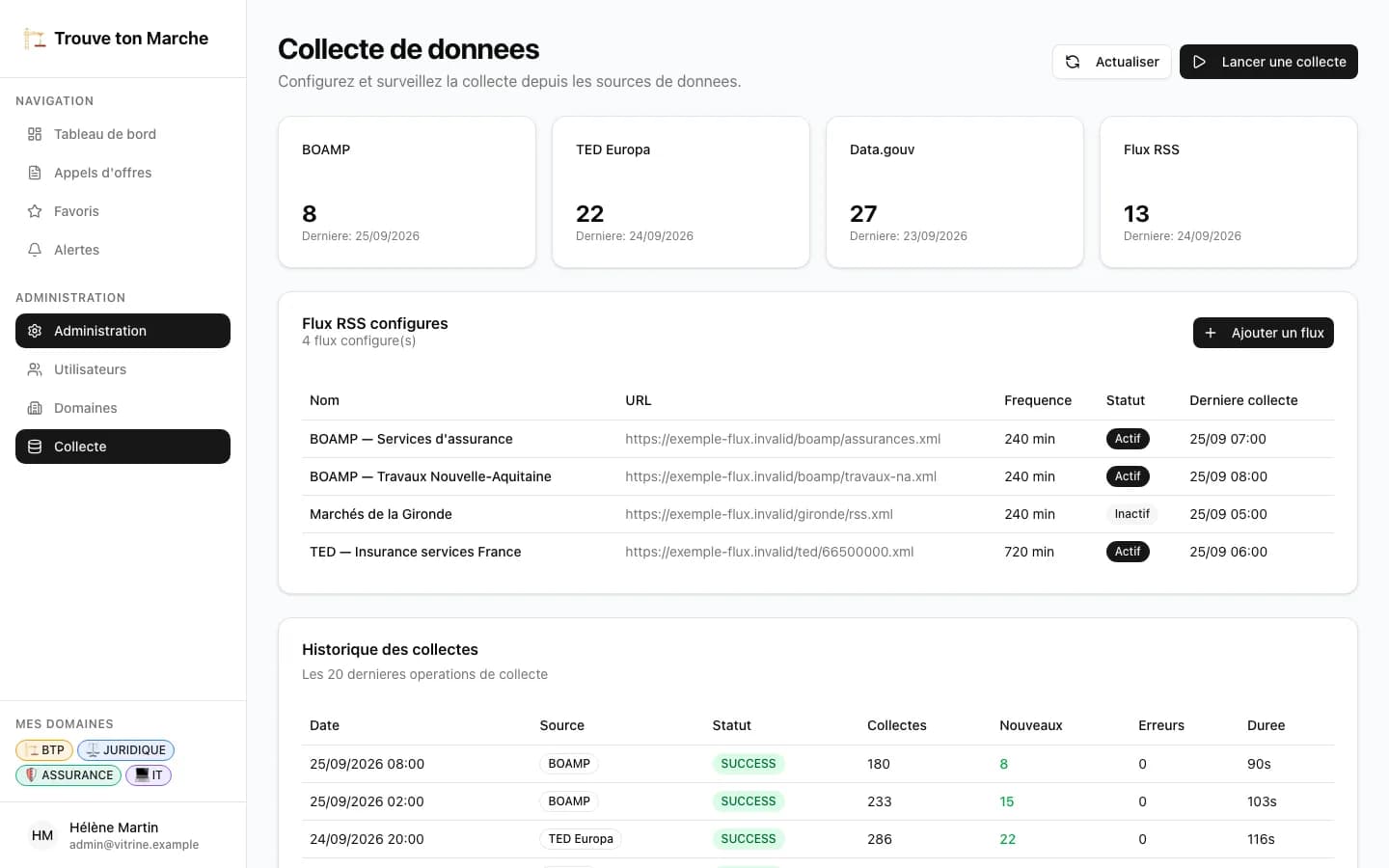This screenshot has height=868, width=1389.
Task: Open Tableau de bord page
Action: pyautogui.click(x=123, y=134)
